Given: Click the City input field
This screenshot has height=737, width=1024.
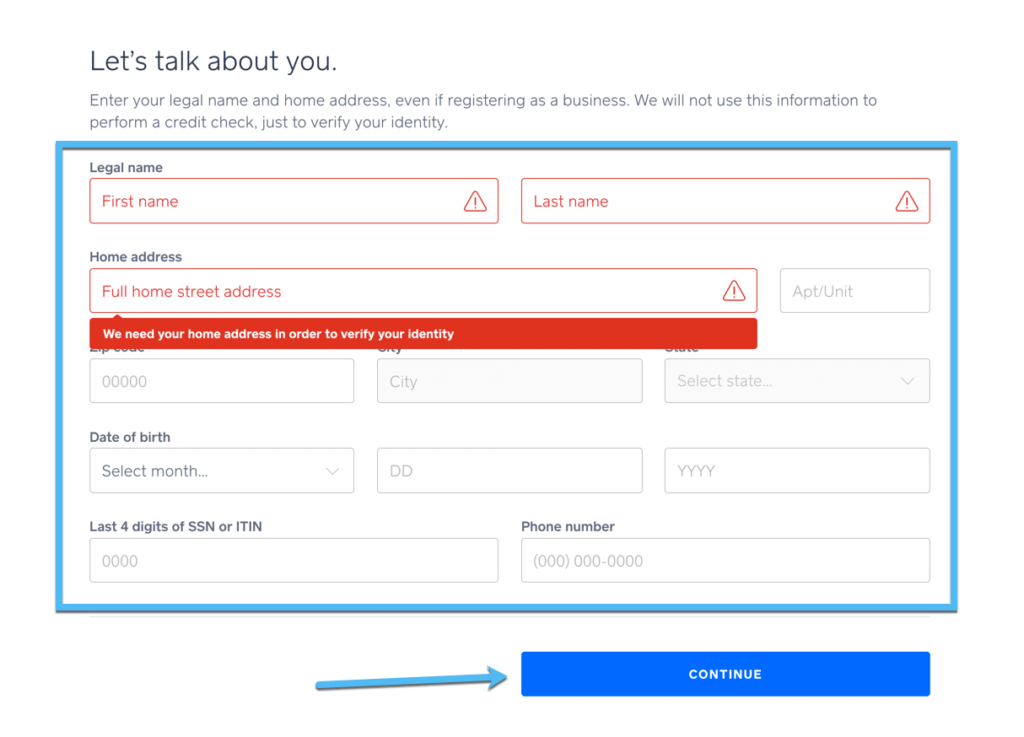Looking at the screenshot, I should 509,381.
